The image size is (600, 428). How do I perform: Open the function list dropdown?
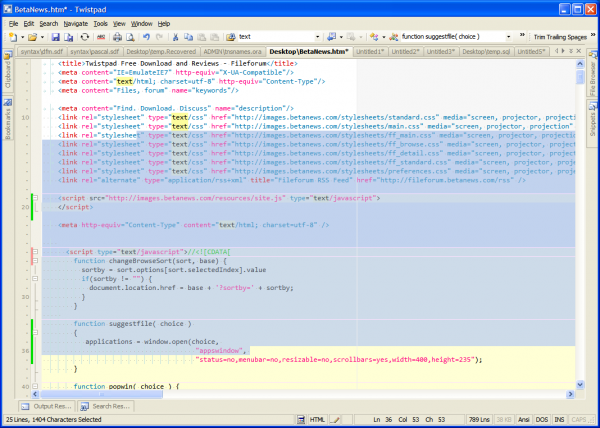(508, 36)
